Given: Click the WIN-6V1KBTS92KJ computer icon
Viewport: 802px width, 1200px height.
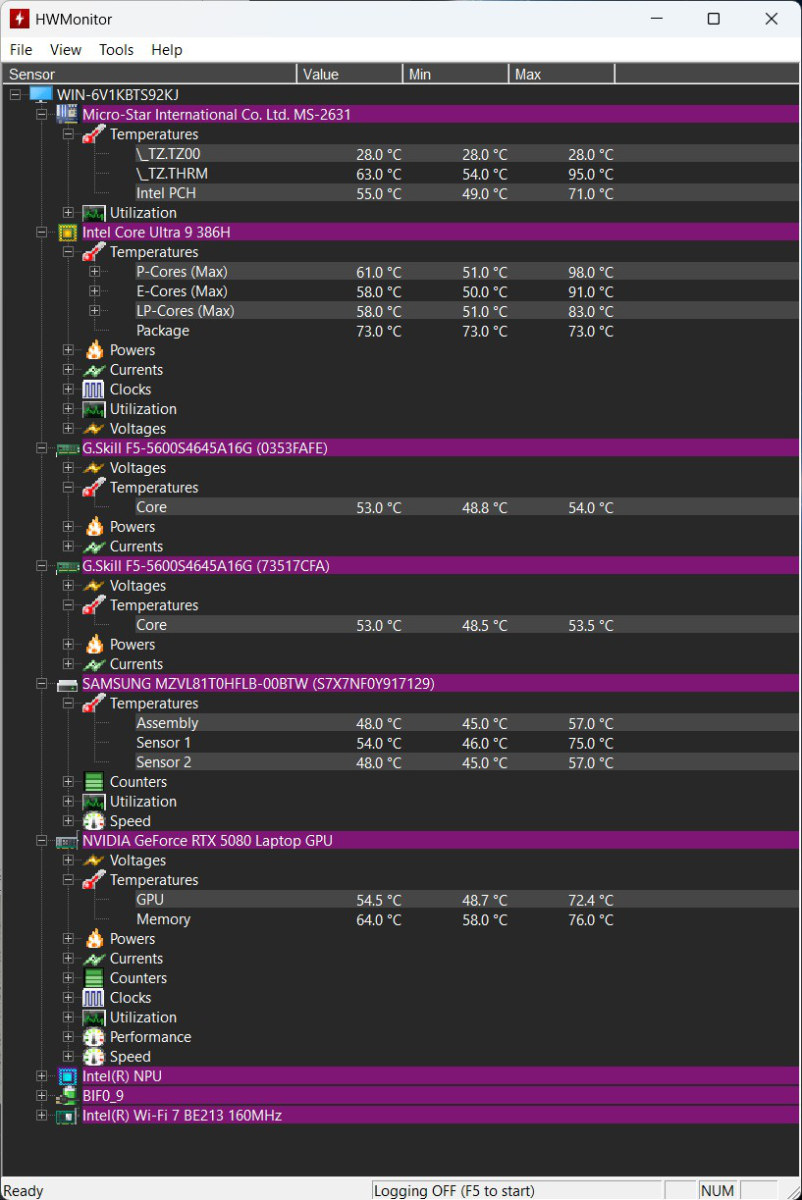Looking at the screenshot, I should (x=41, y=95).
